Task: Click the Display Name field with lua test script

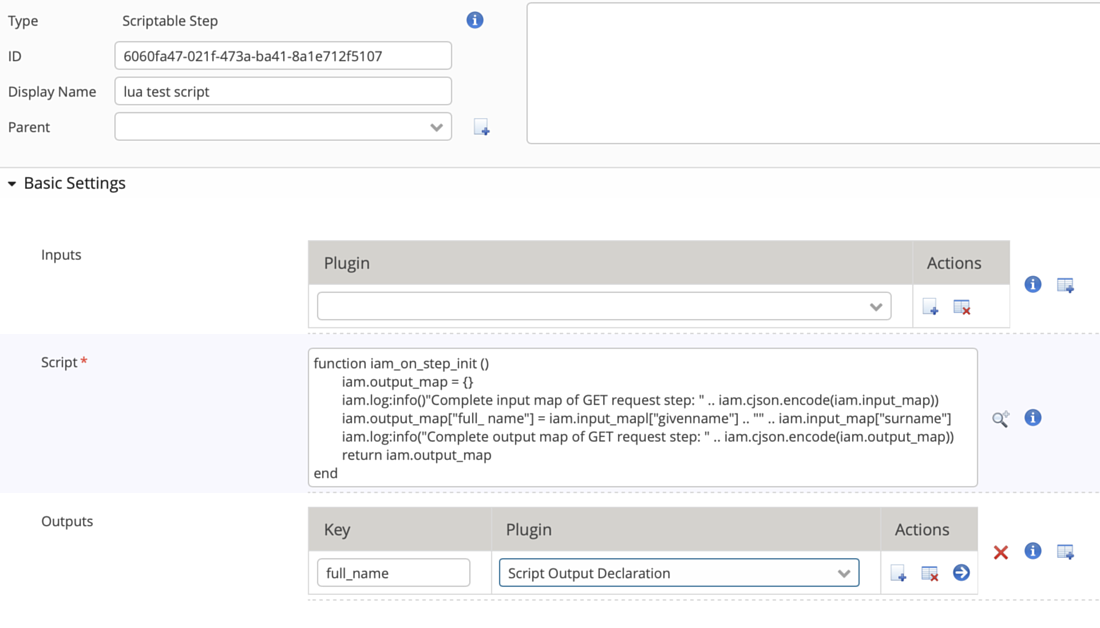Action: 283,91
